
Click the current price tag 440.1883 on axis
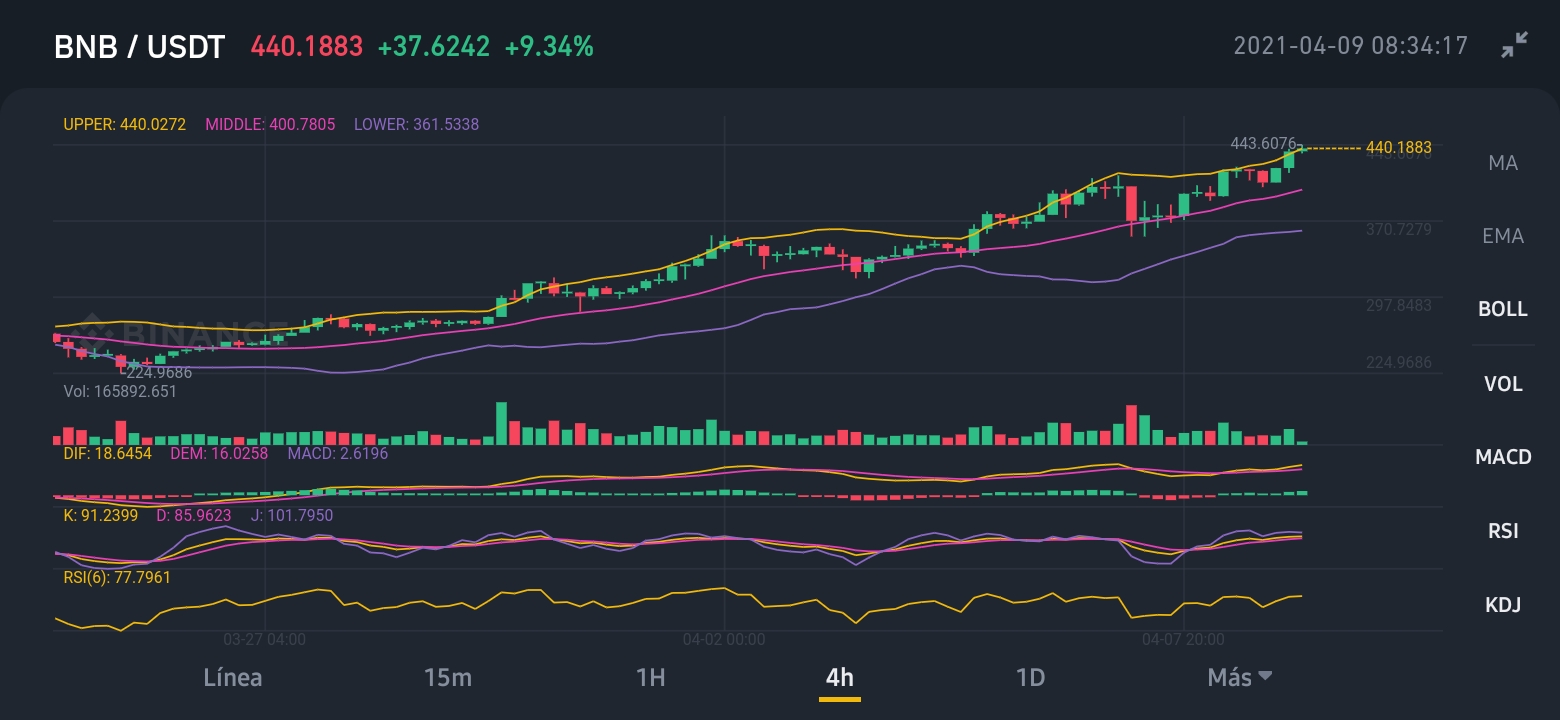click(x=1398, y=148)
